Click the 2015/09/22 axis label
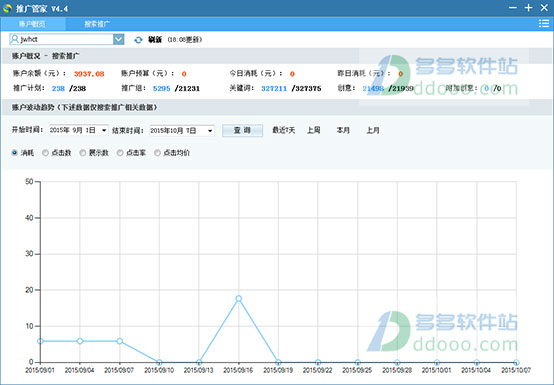The image size is (554, 385). click(318, 370)
